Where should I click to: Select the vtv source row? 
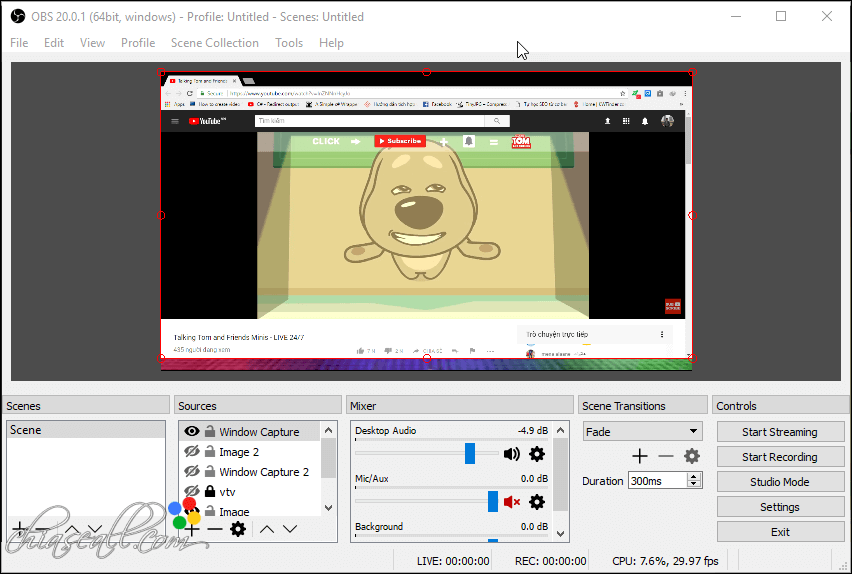coord(250,491)
